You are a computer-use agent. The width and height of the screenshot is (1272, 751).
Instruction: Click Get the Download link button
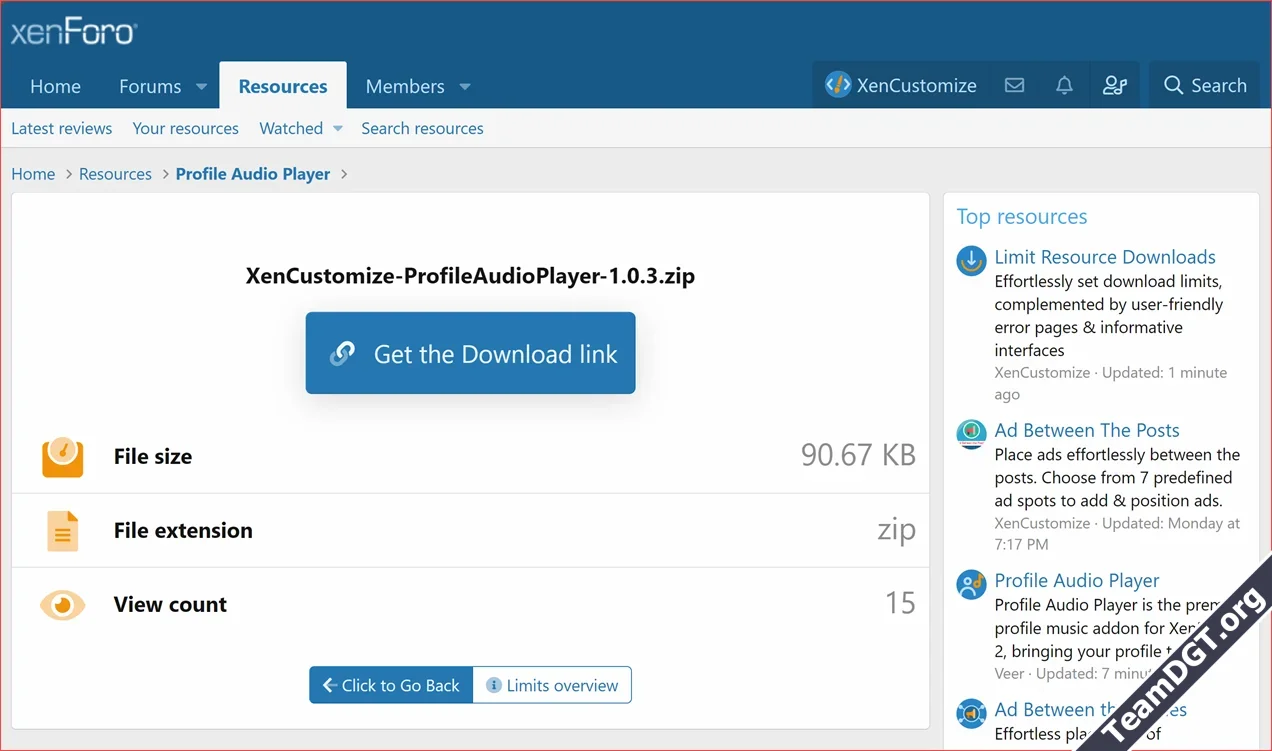click(x=470, y=353)
